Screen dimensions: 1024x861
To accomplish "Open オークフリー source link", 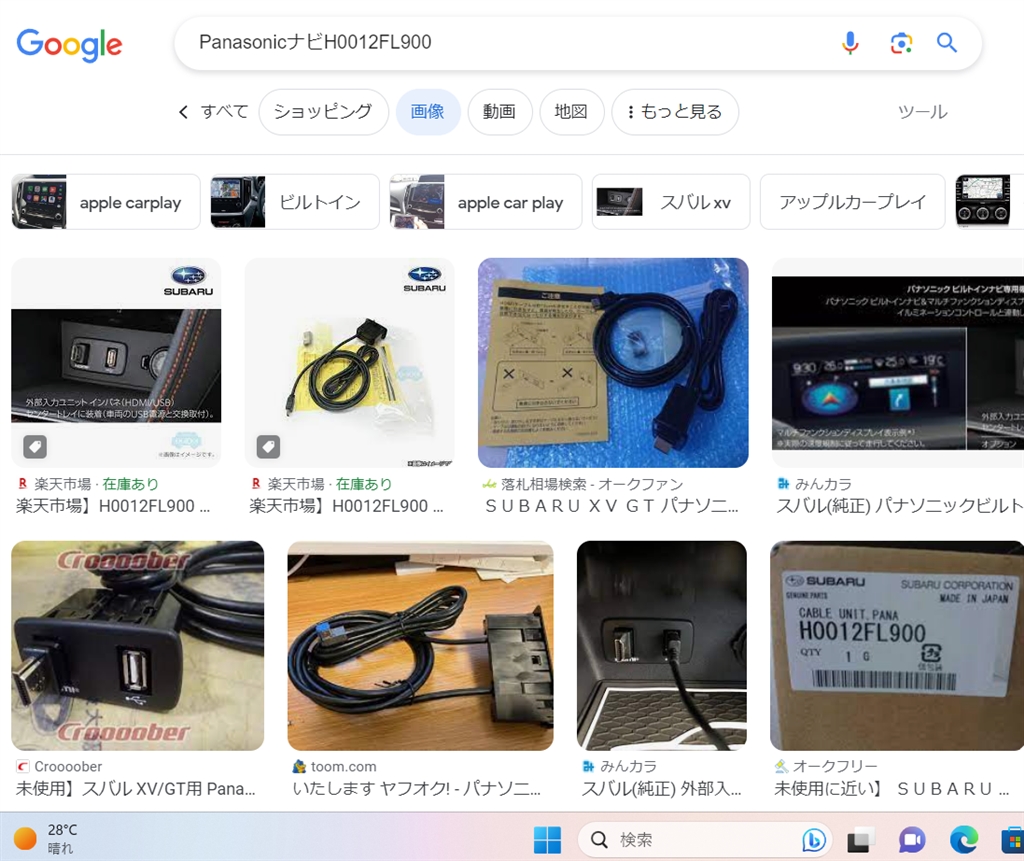I will click(826, 766).
